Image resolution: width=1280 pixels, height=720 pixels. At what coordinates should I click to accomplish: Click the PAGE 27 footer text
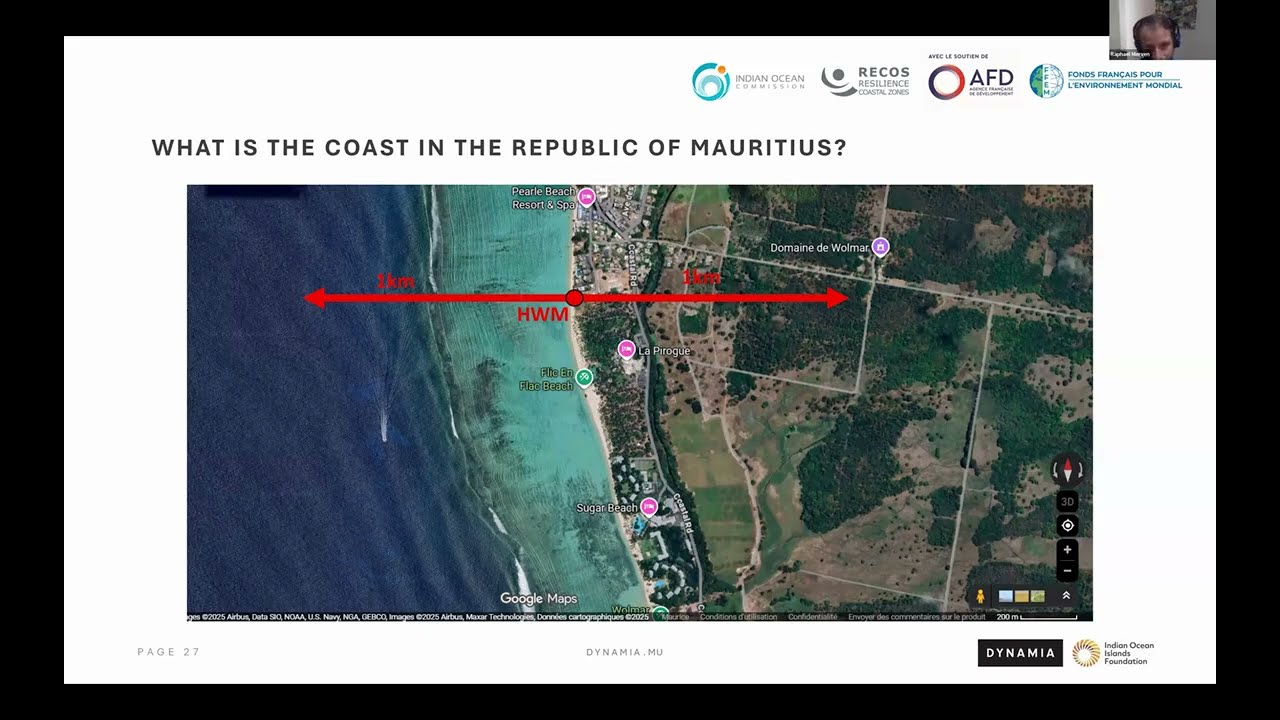[169, 652]
